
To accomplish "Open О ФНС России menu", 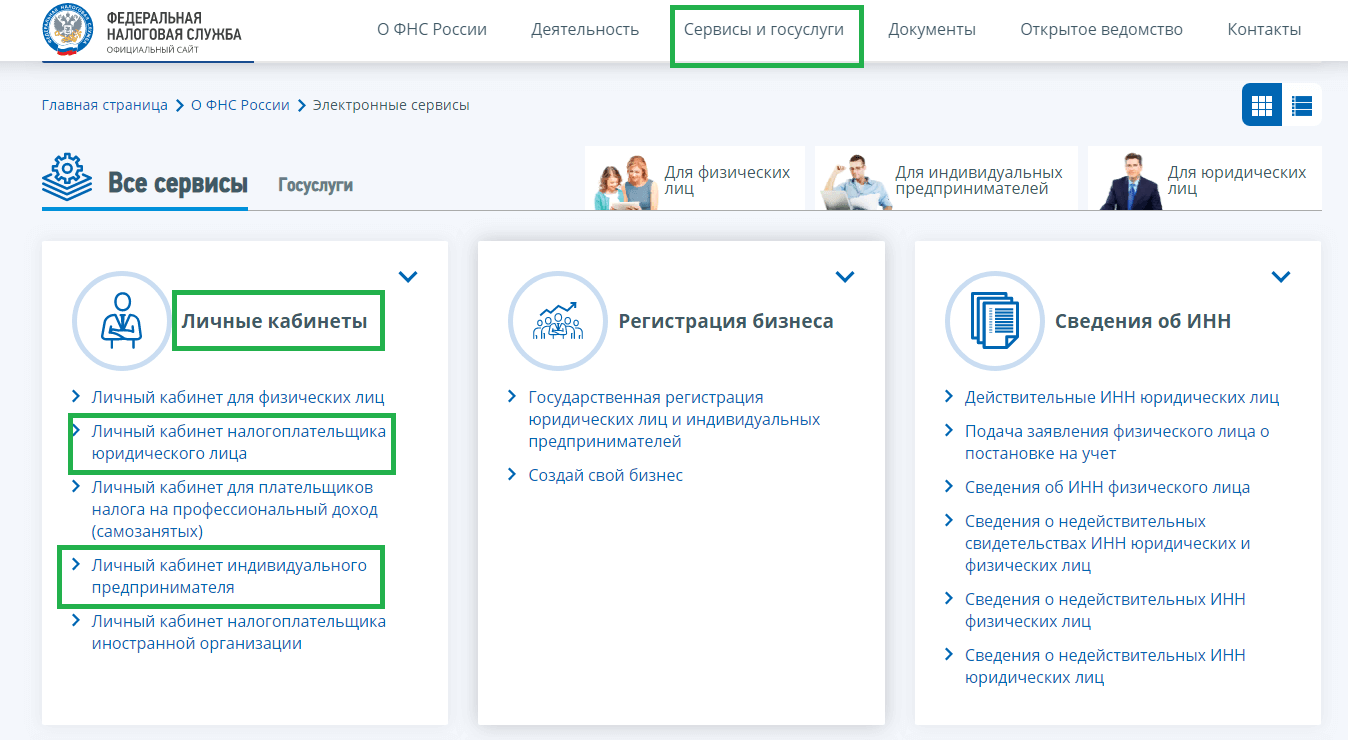I will point(432,30).
